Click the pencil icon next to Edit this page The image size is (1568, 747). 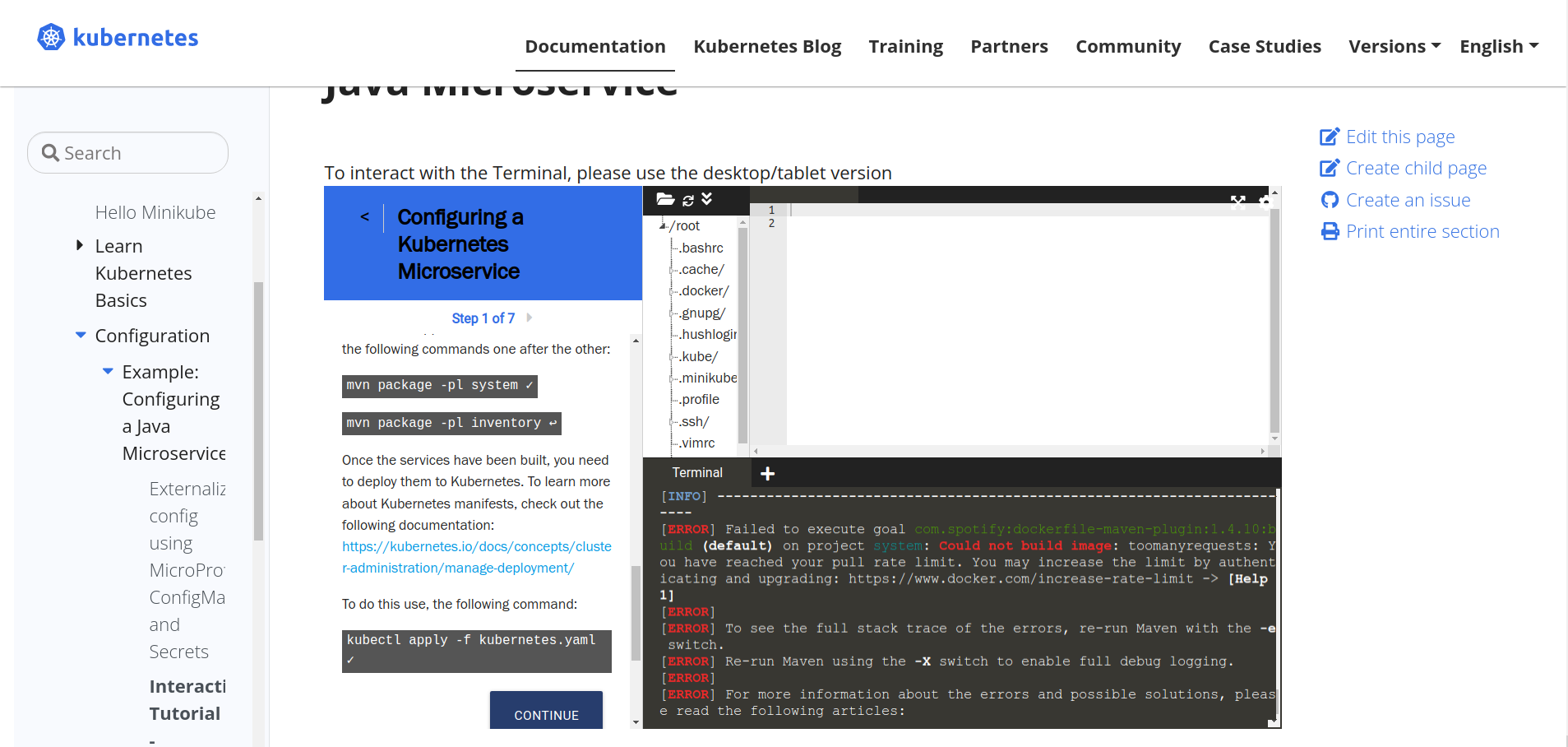[1329, 136]
